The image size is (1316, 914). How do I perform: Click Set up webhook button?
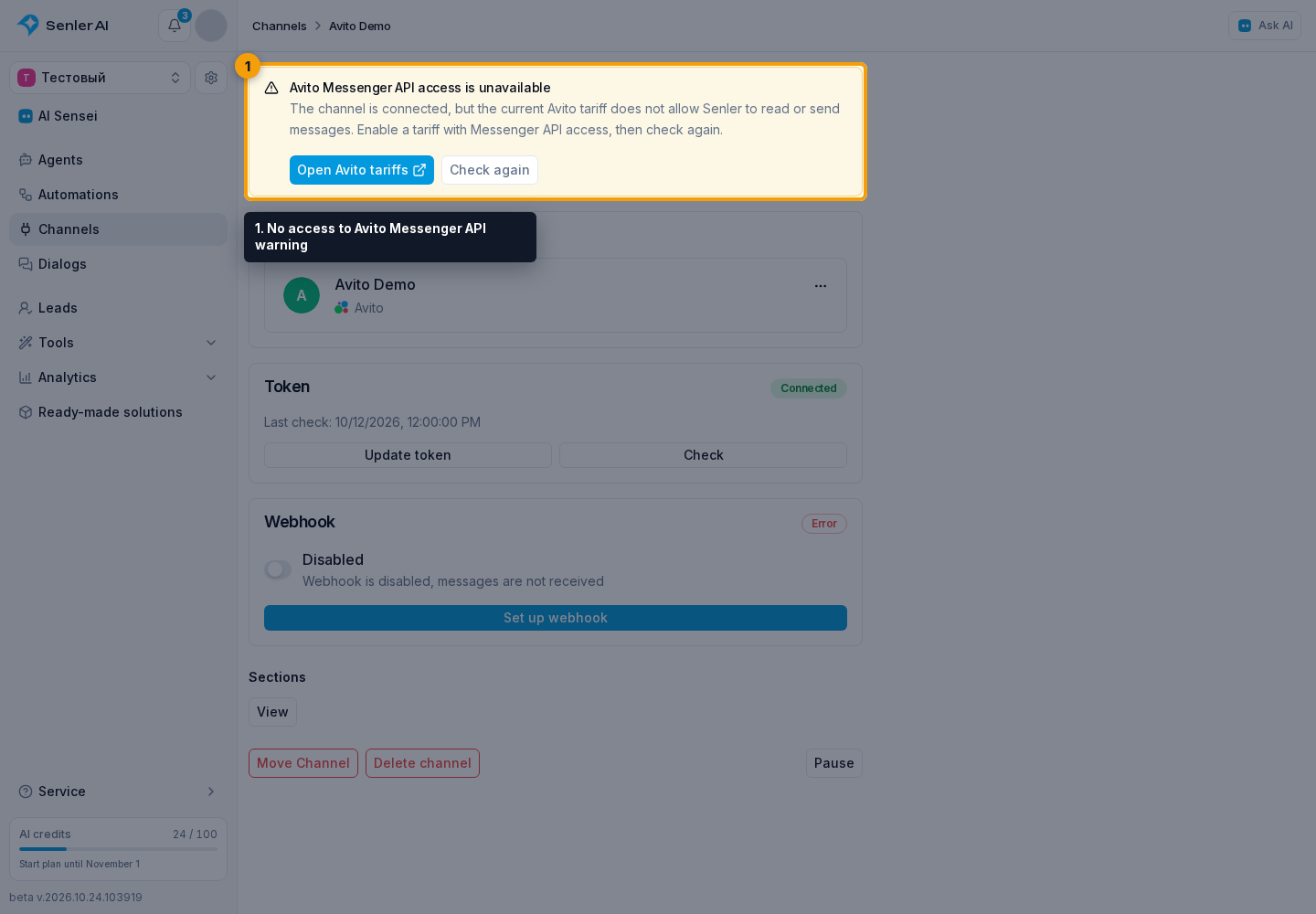[556, 618]
